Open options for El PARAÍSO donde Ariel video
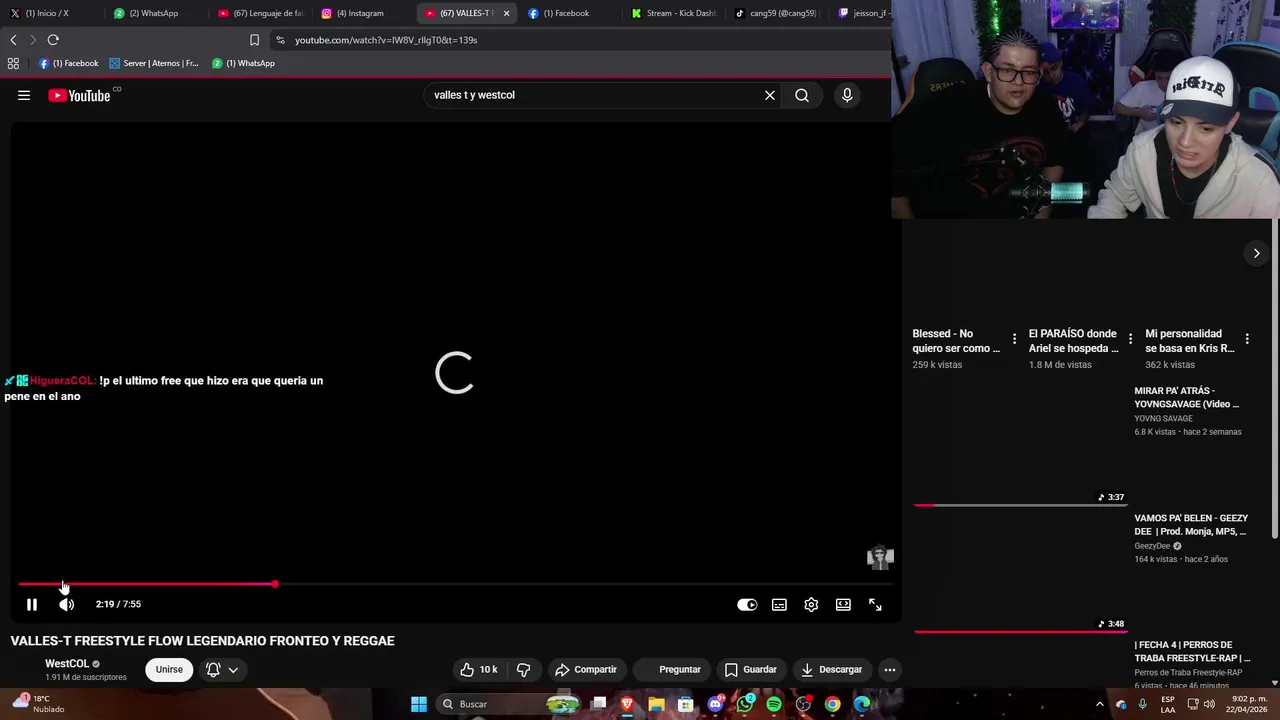The width and height of the screenshot is (1280, 720). coord(1130,339)
